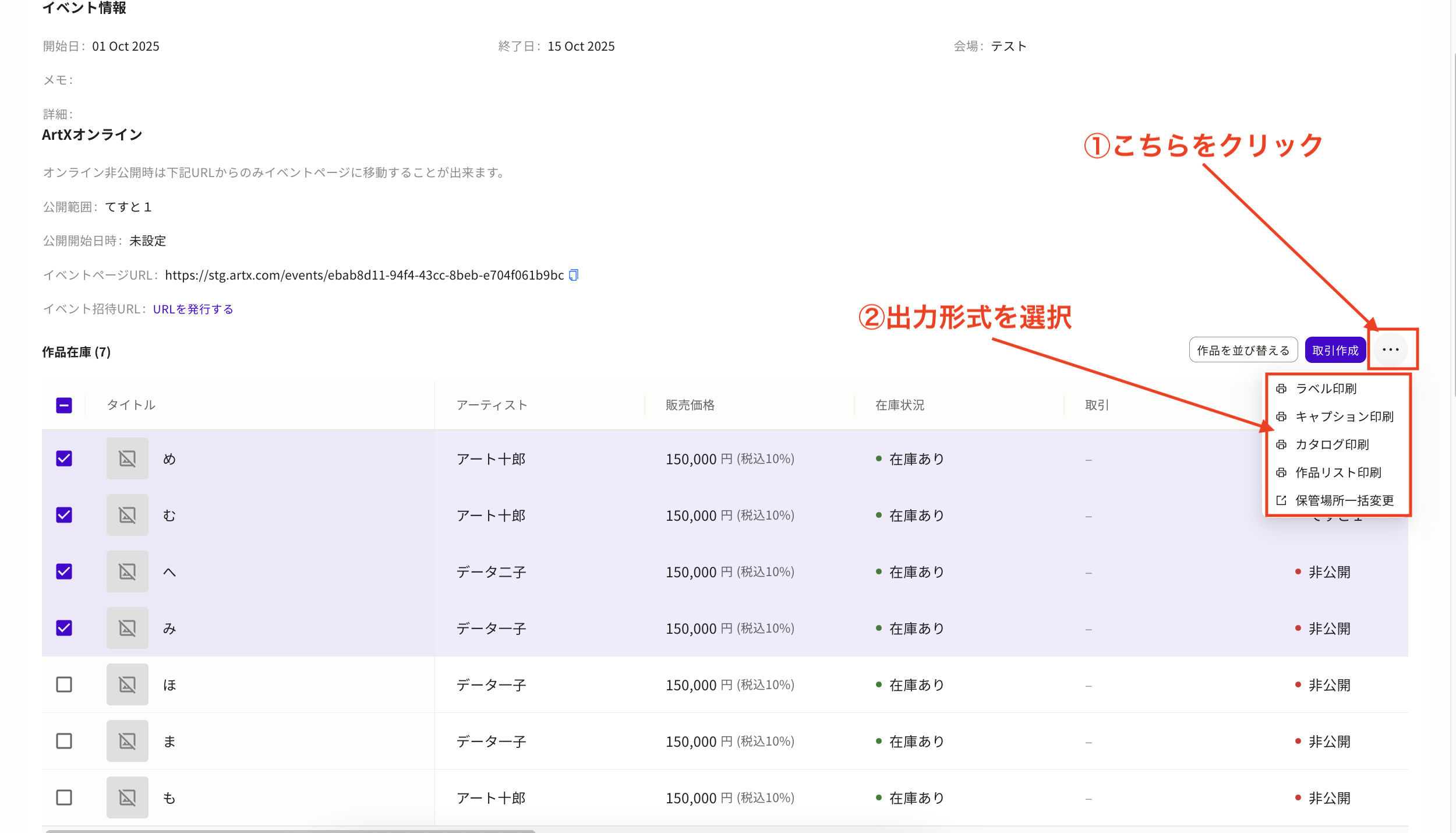Choose 保管場所一括変更 menu entry
The image size is (1456, 833).
[1344, 500]
